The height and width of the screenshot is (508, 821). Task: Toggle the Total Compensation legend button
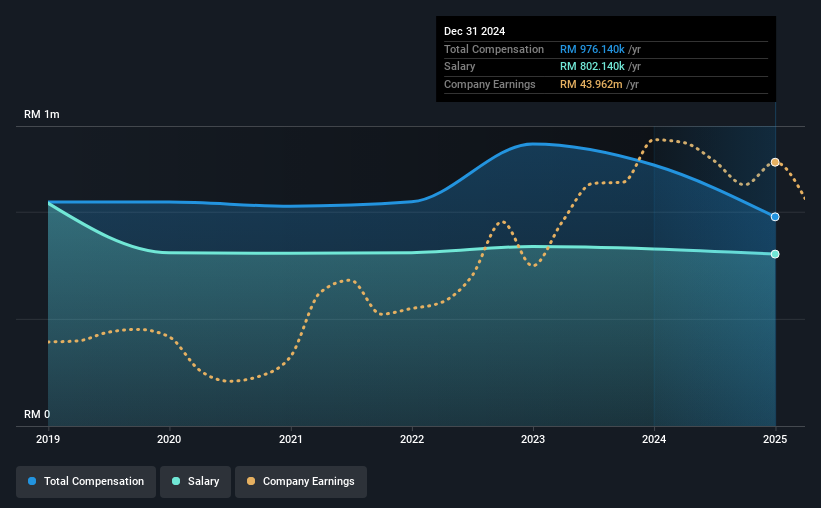(x=86, y=482)
